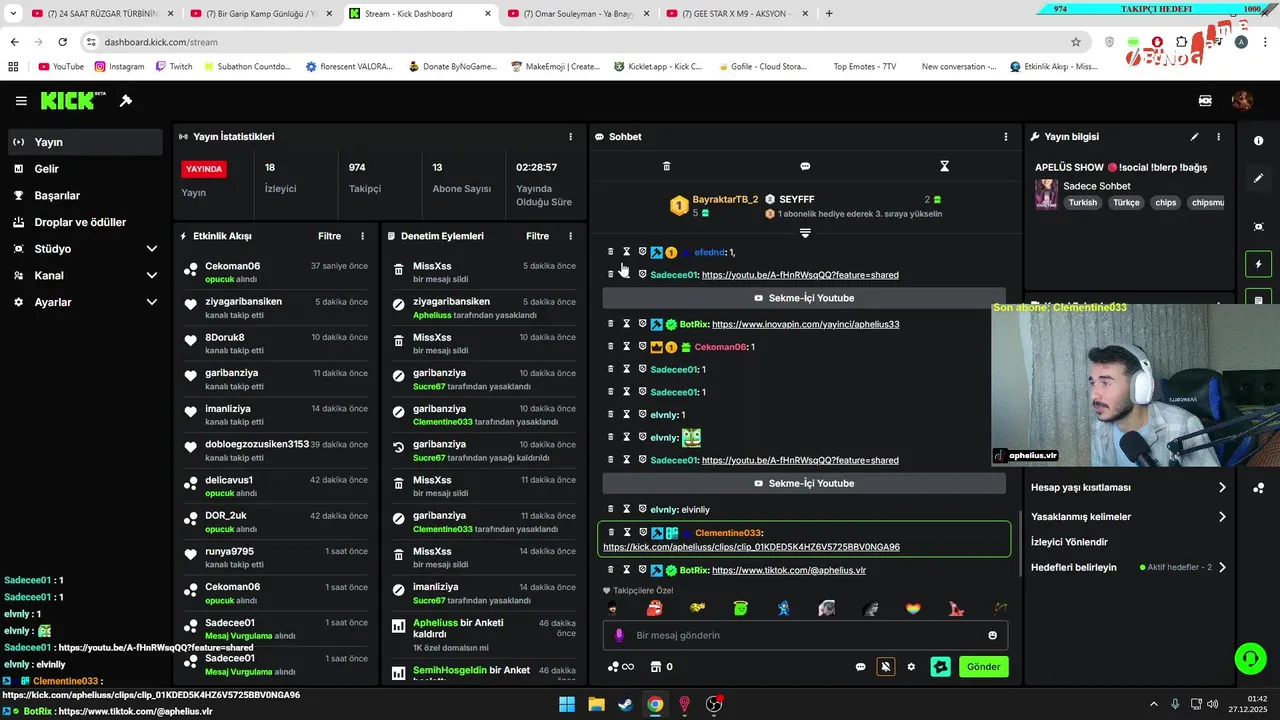The width and height of the screenshot is (1280, 720).
Task: Open the hamburger menu beside the Kick logo
Action: pyautogui.click(x=21, y=101)
